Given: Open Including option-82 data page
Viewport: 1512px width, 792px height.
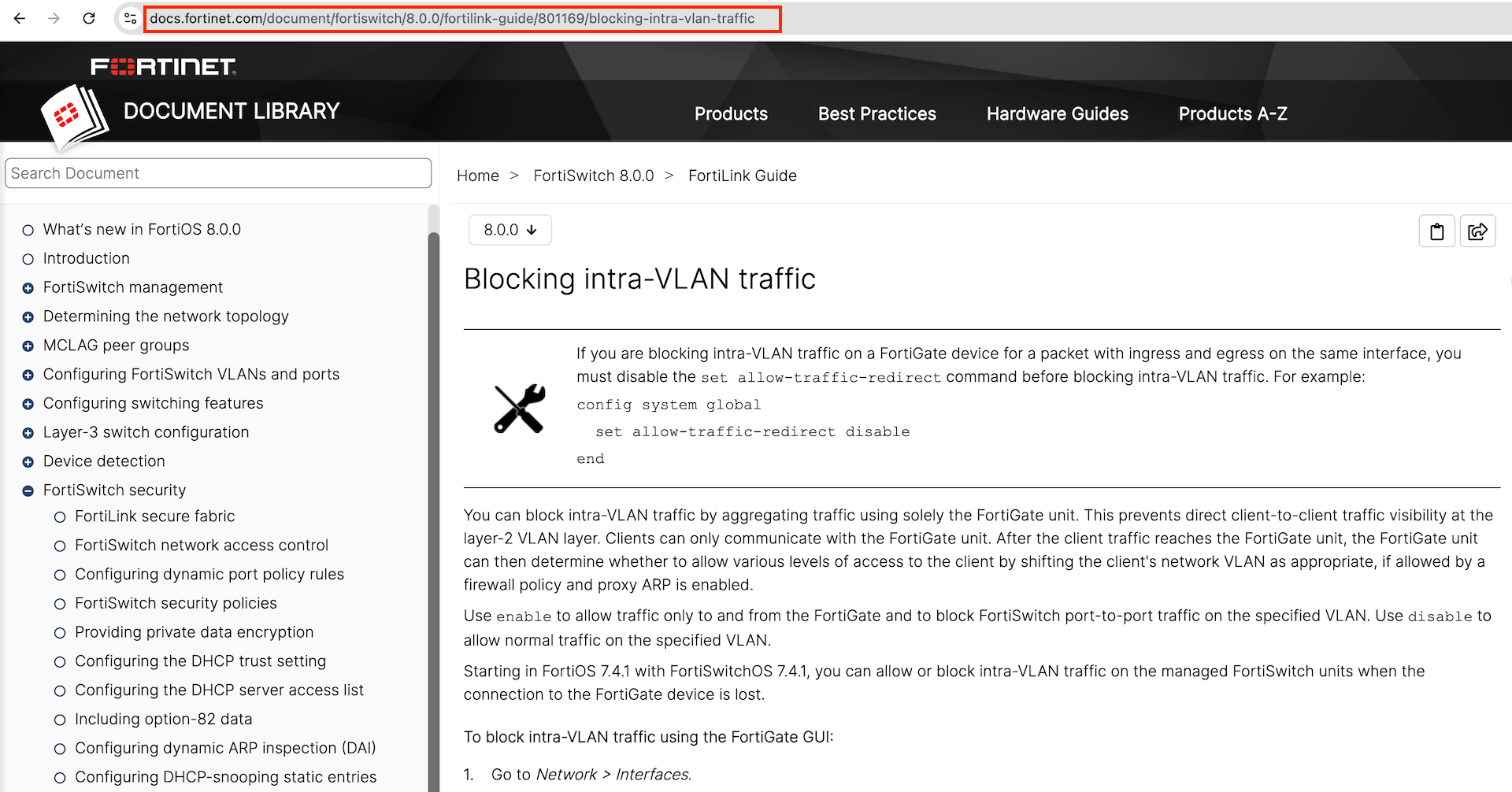Looking at the screenshot, I should pos(164,719).
